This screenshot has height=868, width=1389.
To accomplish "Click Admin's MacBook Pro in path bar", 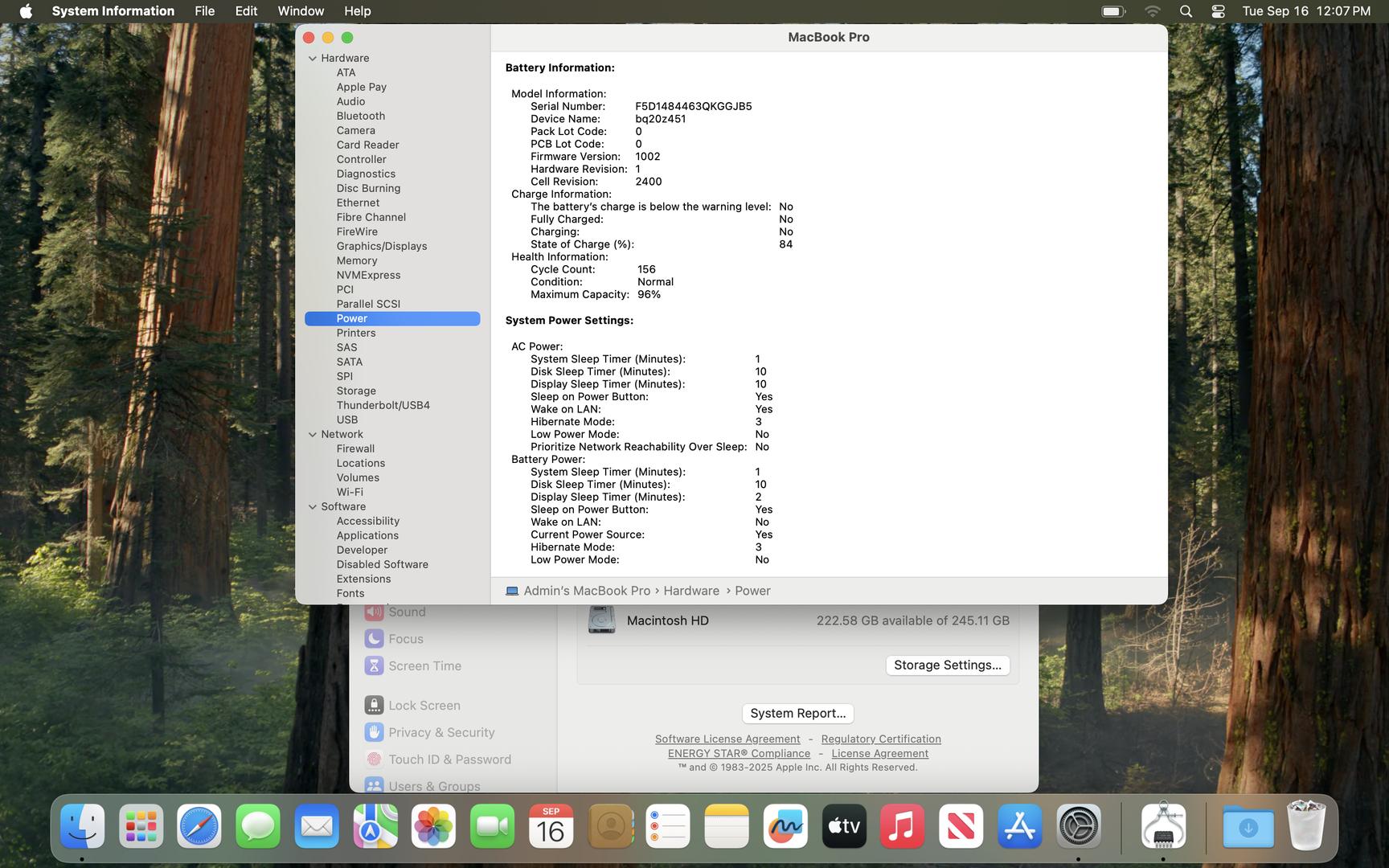I will pyautogui.click(x=587, y=591).
